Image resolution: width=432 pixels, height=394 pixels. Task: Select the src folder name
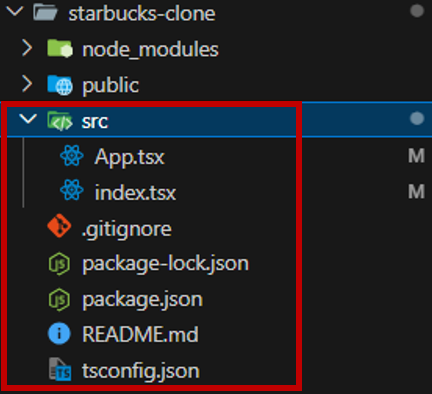click(x=95, y=122)
